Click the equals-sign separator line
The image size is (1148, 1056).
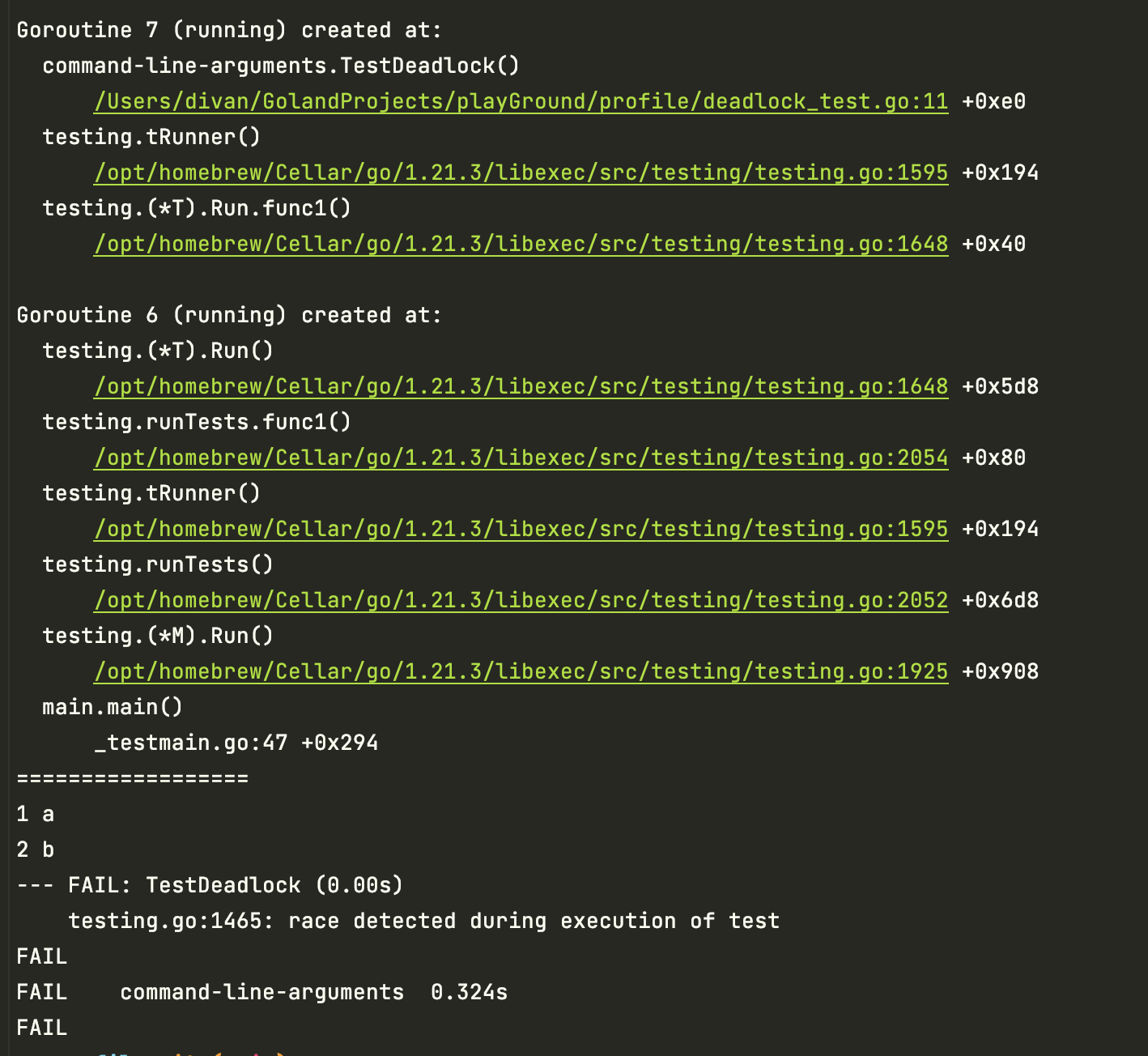[133, 778]
